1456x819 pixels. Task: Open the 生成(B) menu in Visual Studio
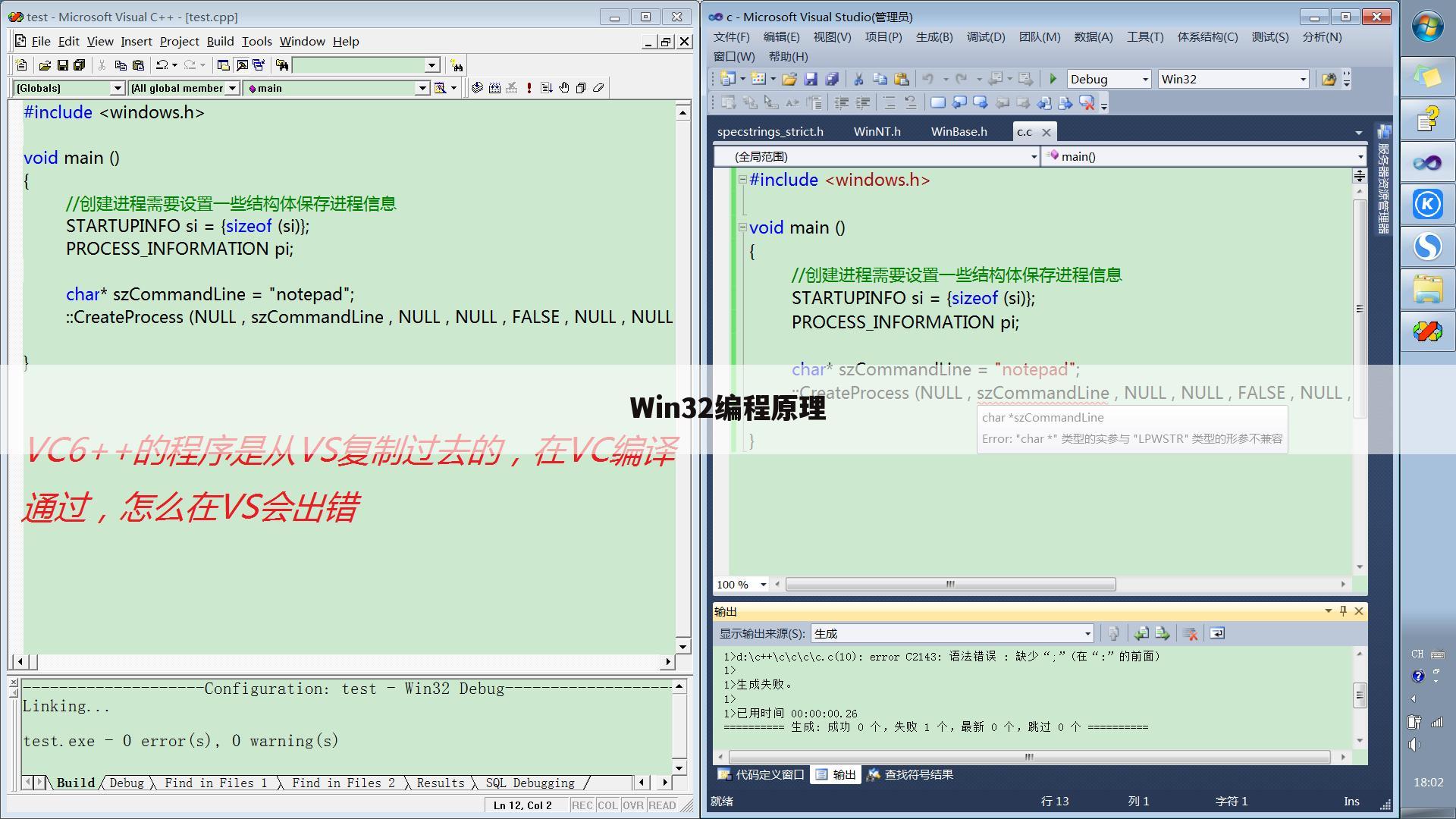pyautogui.click(x=934, y=36)
